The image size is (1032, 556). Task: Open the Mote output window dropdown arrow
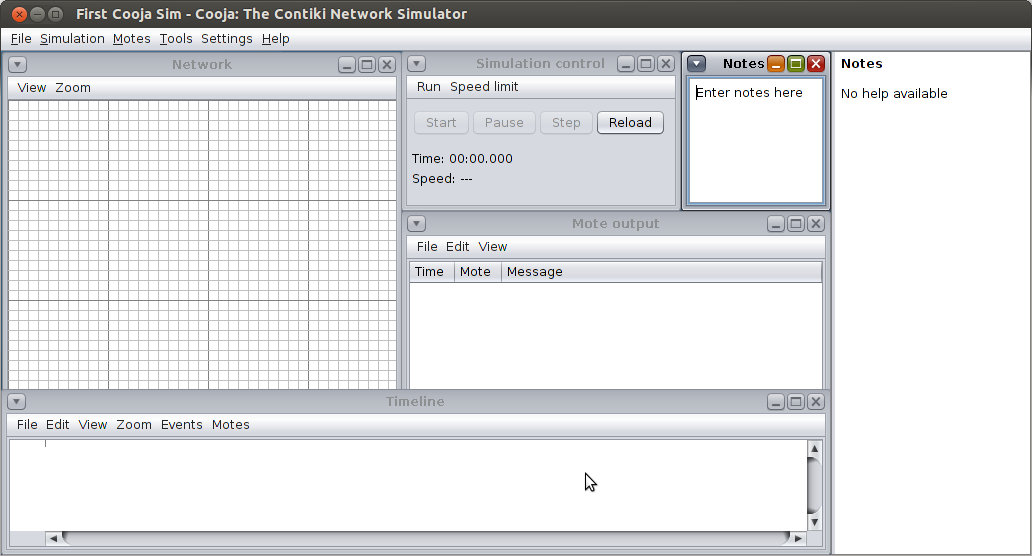tap(416, 224)
